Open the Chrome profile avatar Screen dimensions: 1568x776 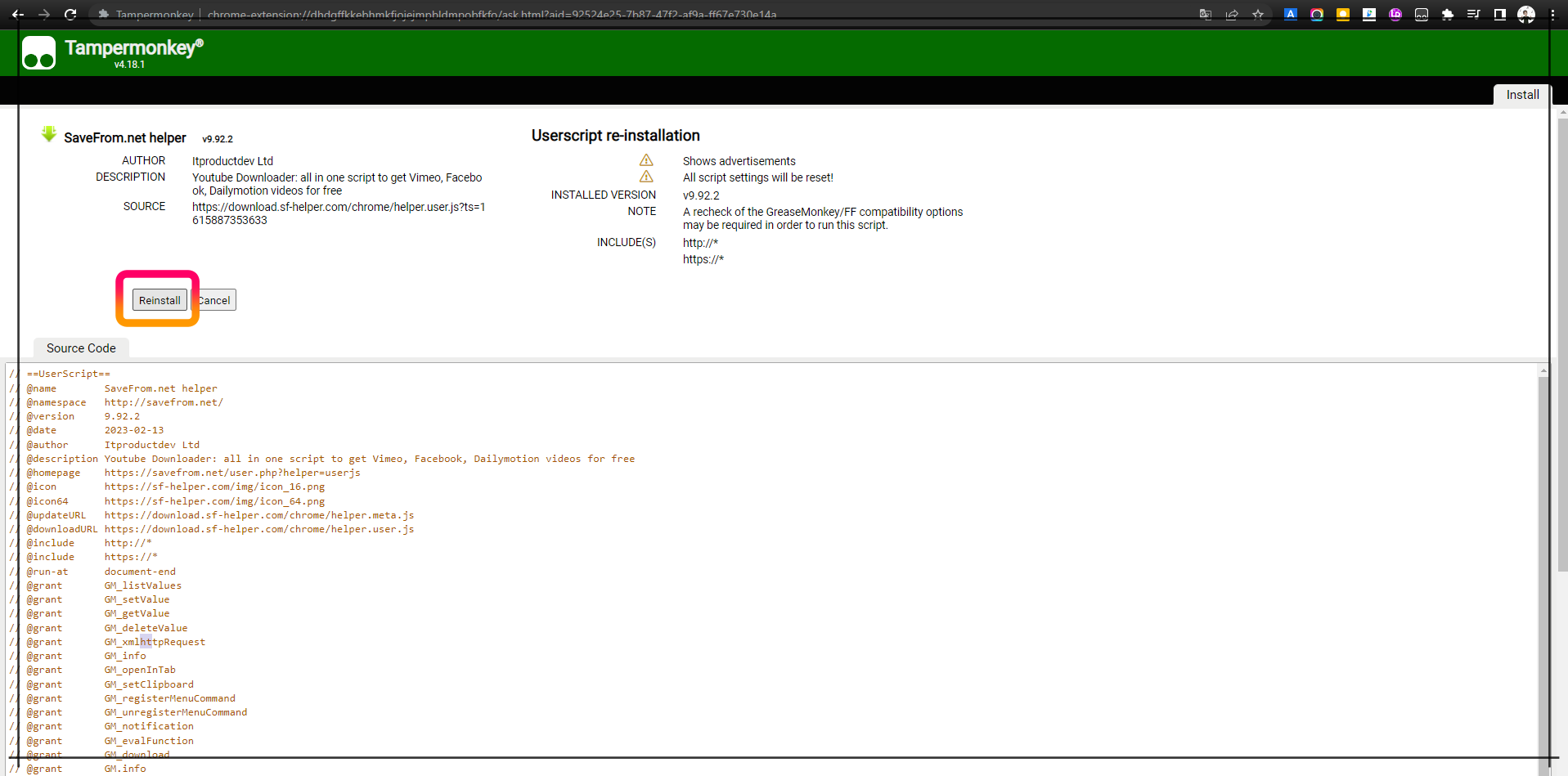[1526, 14]
